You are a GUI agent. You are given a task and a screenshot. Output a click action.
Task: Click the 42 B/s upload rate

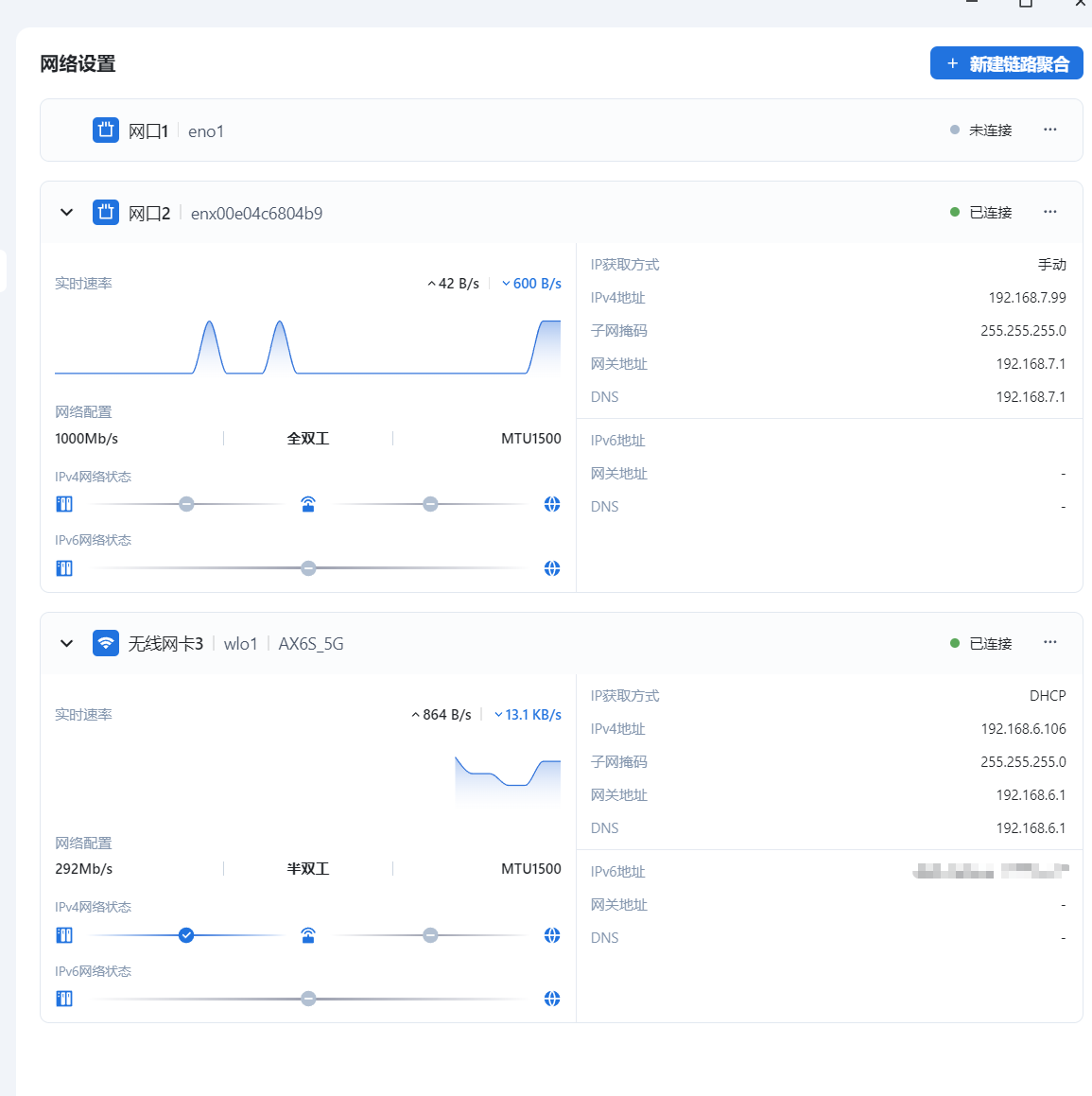tap(454, 283)
